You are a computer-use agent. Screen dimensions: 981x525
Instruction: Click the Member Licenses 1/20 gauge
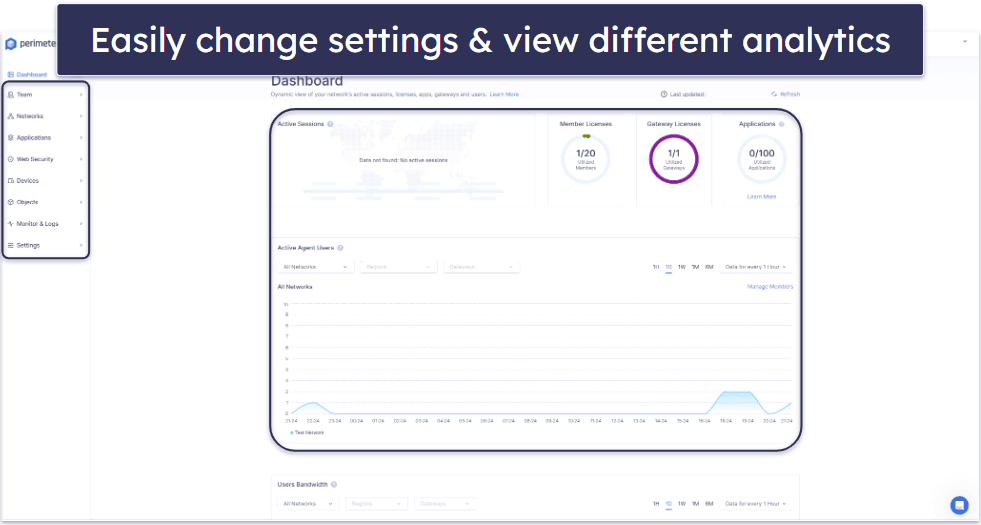tap(586, 160)
